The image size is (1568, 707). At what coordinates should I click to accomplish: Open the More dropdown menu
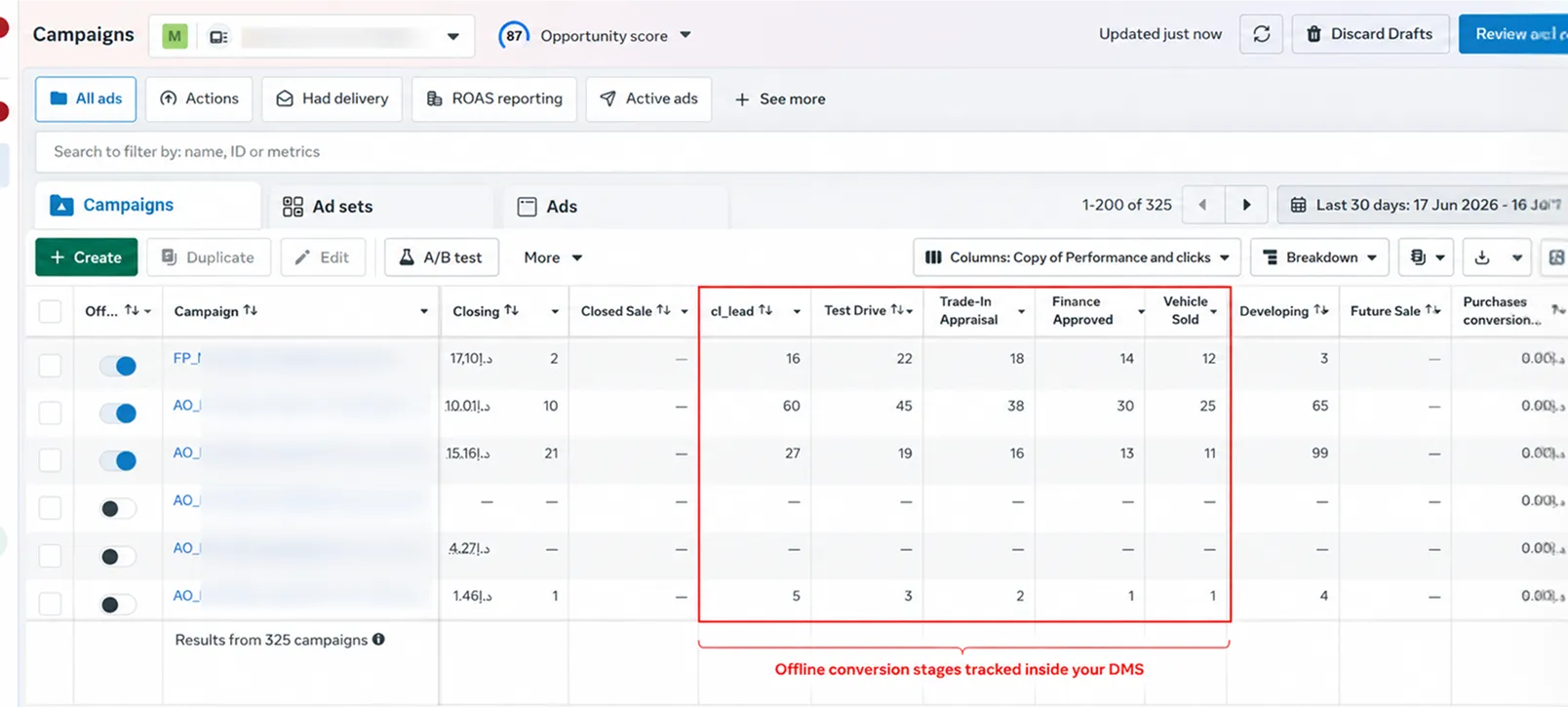click(x=553, y=257)
